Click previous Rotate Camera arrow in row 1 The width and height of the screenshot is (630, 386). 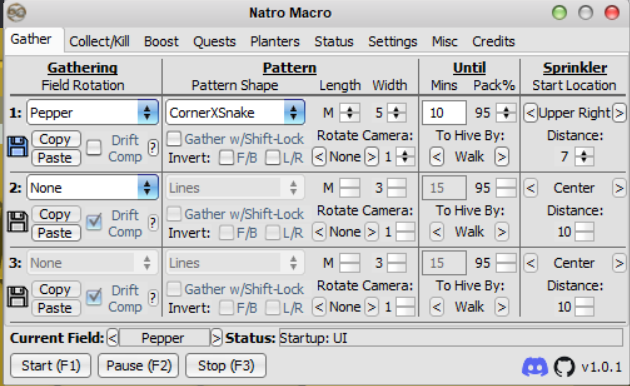tap(319, 157)
